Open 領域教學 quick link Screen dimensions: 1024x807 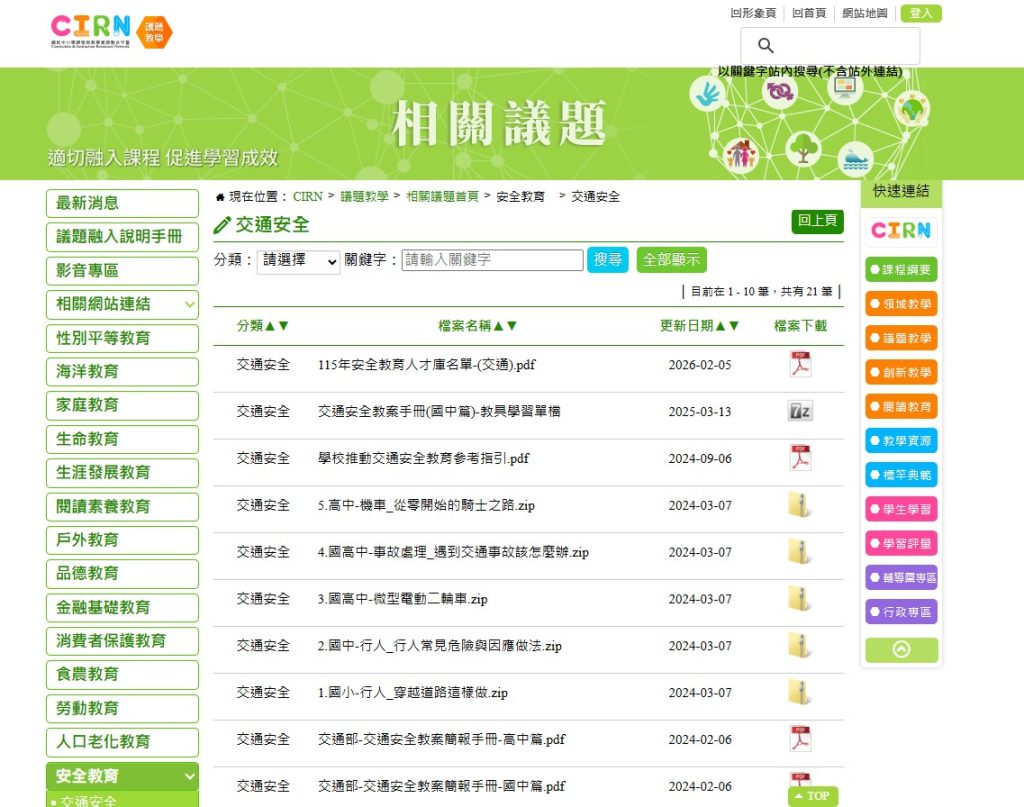[901, 304]
